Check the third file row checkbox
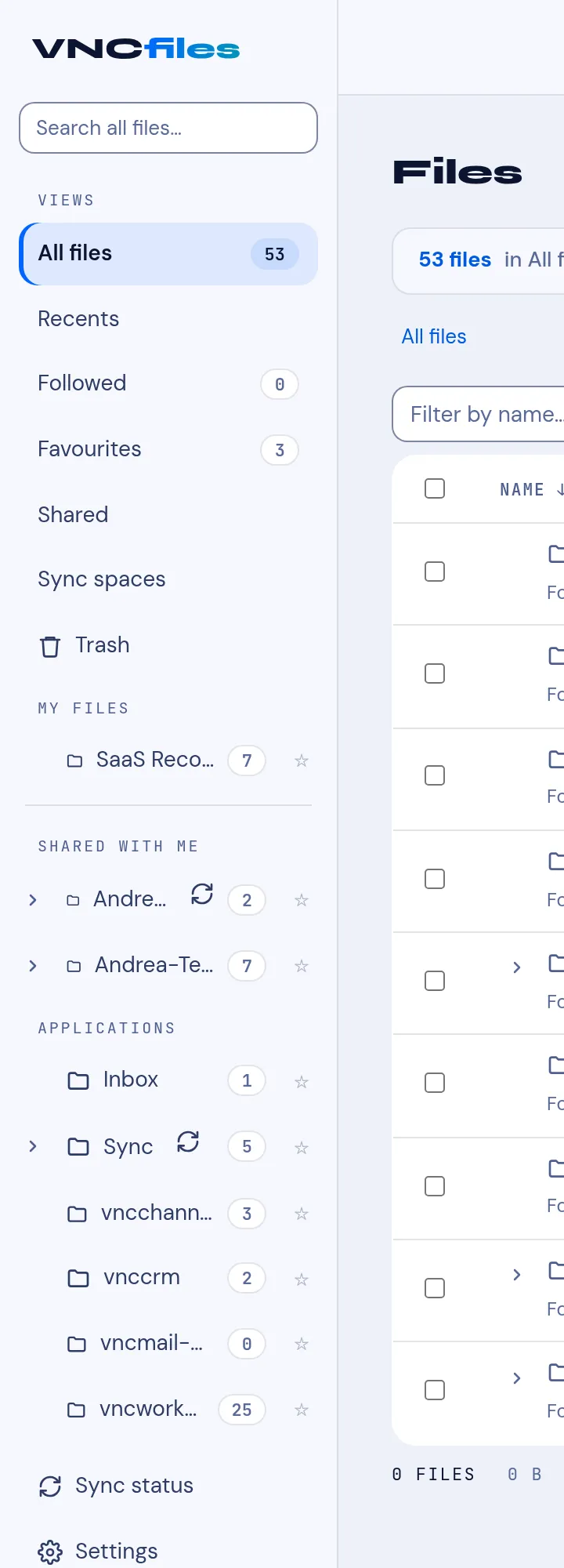 pos(435,775)
